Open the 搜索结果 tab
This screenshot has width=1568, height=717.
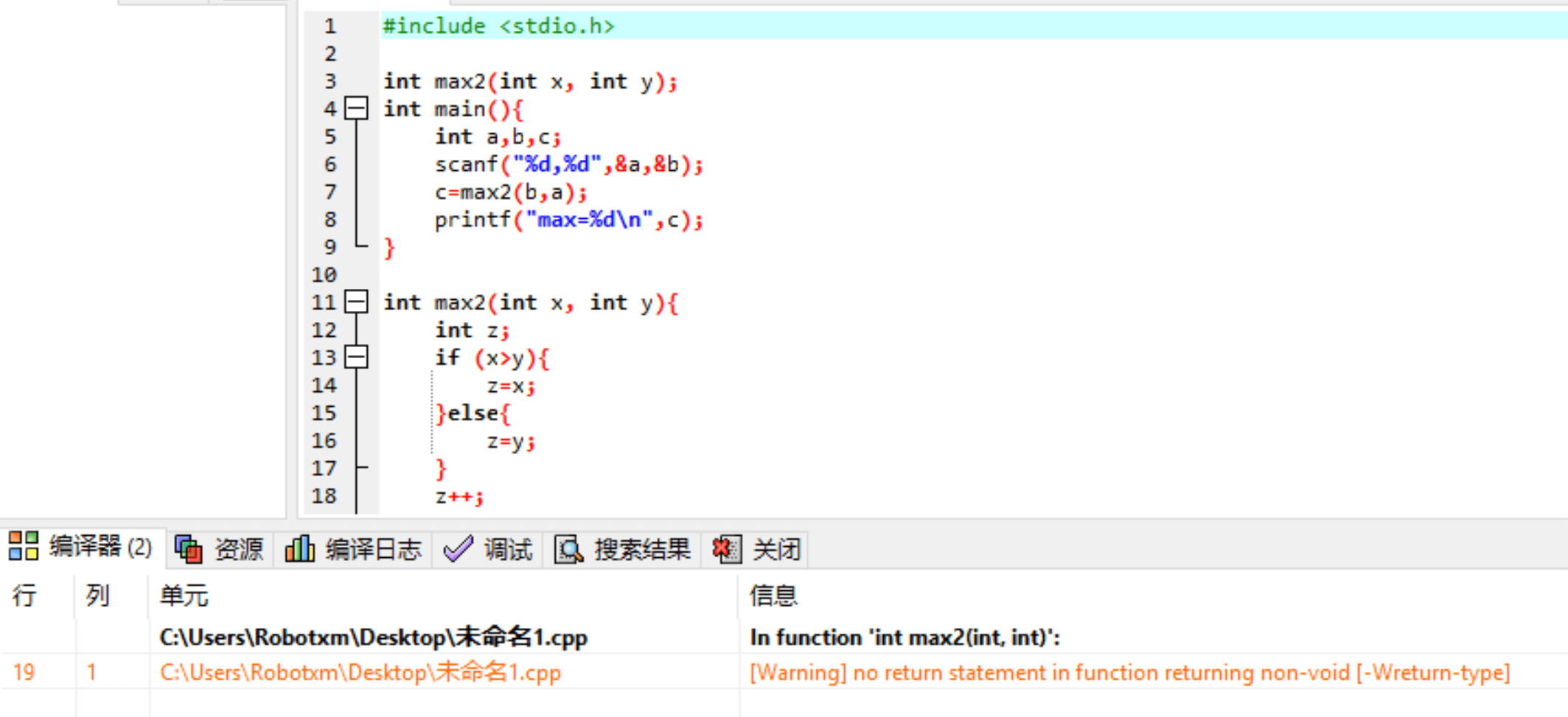(642, 550)
